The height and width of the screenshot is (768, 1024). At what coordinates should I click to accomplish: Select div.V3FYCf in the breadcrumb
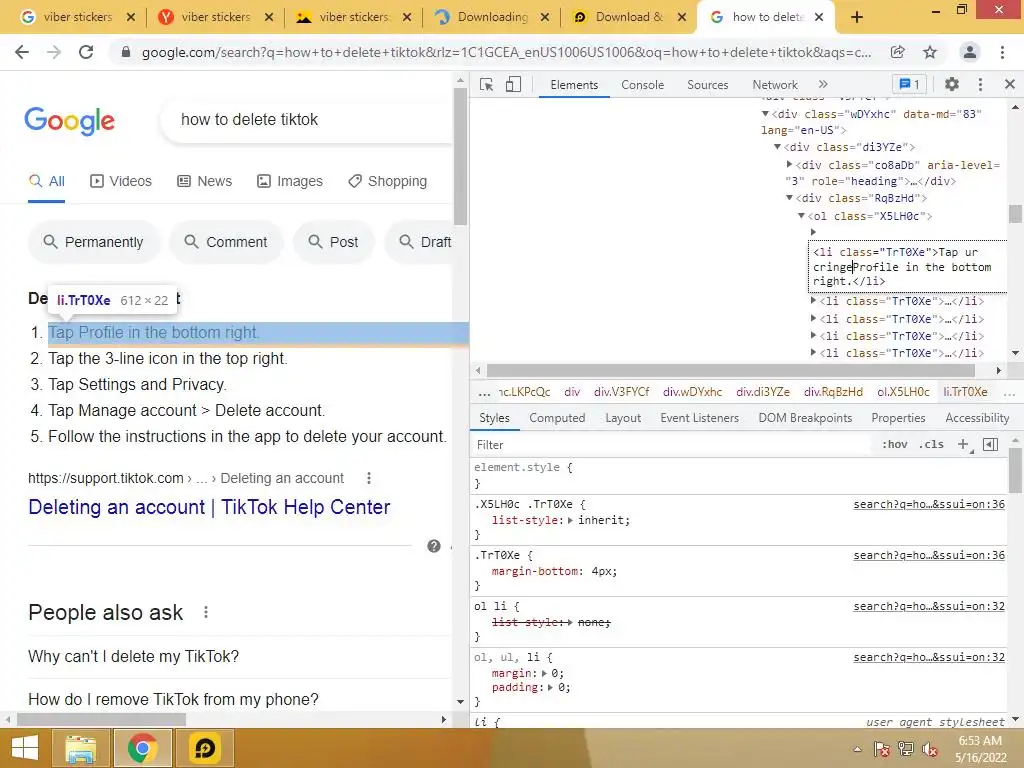coord(621,392)
